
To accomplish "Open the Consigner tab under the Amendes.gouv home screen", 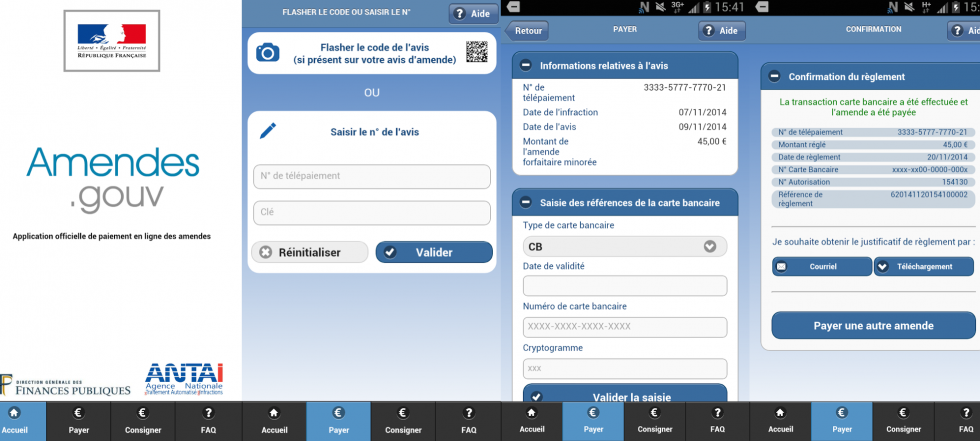I will tap(143, 421).
